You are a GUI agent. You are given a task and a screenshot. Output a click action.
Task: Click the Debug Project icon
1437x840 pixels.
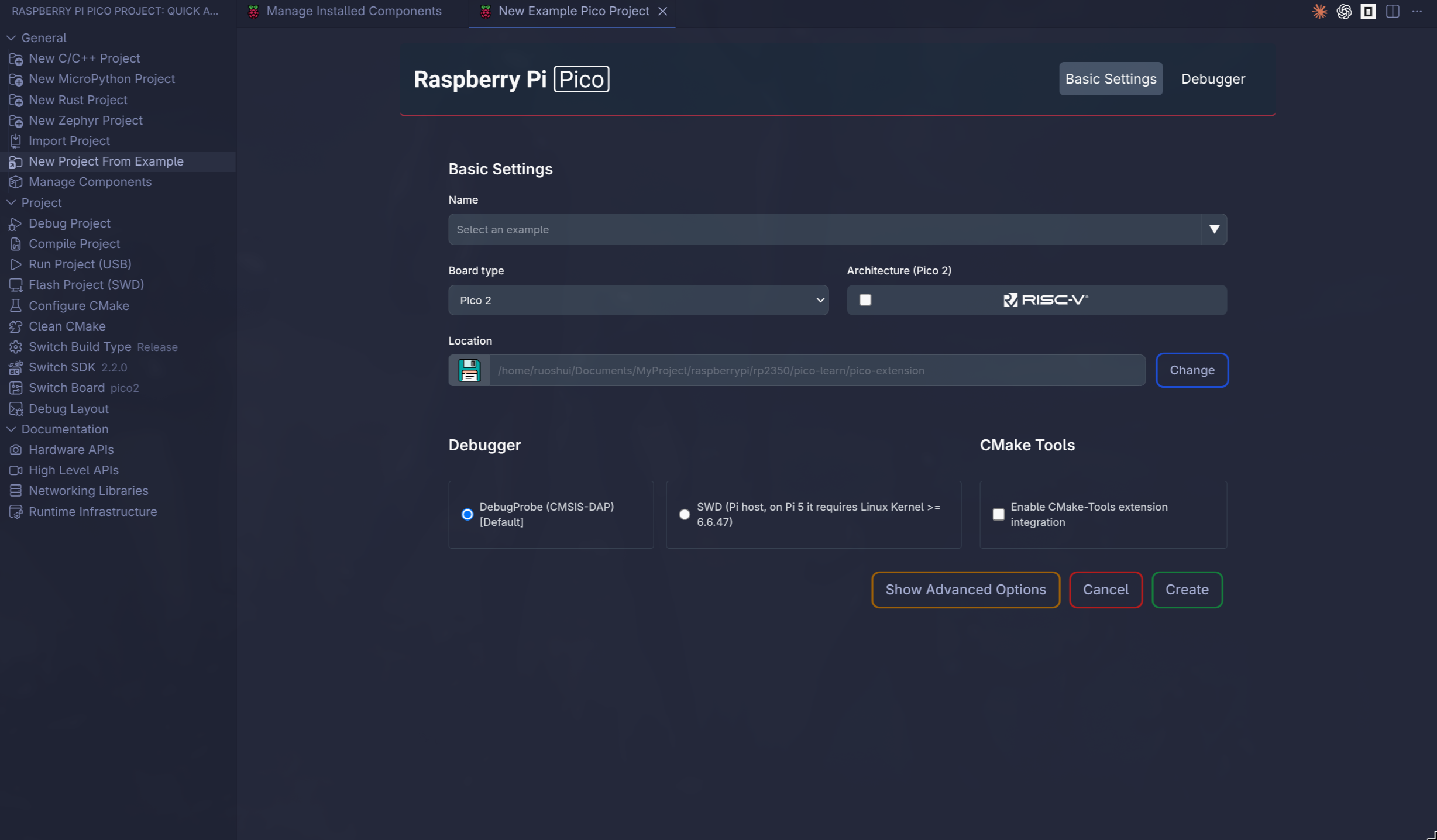(x=16, y=223)
